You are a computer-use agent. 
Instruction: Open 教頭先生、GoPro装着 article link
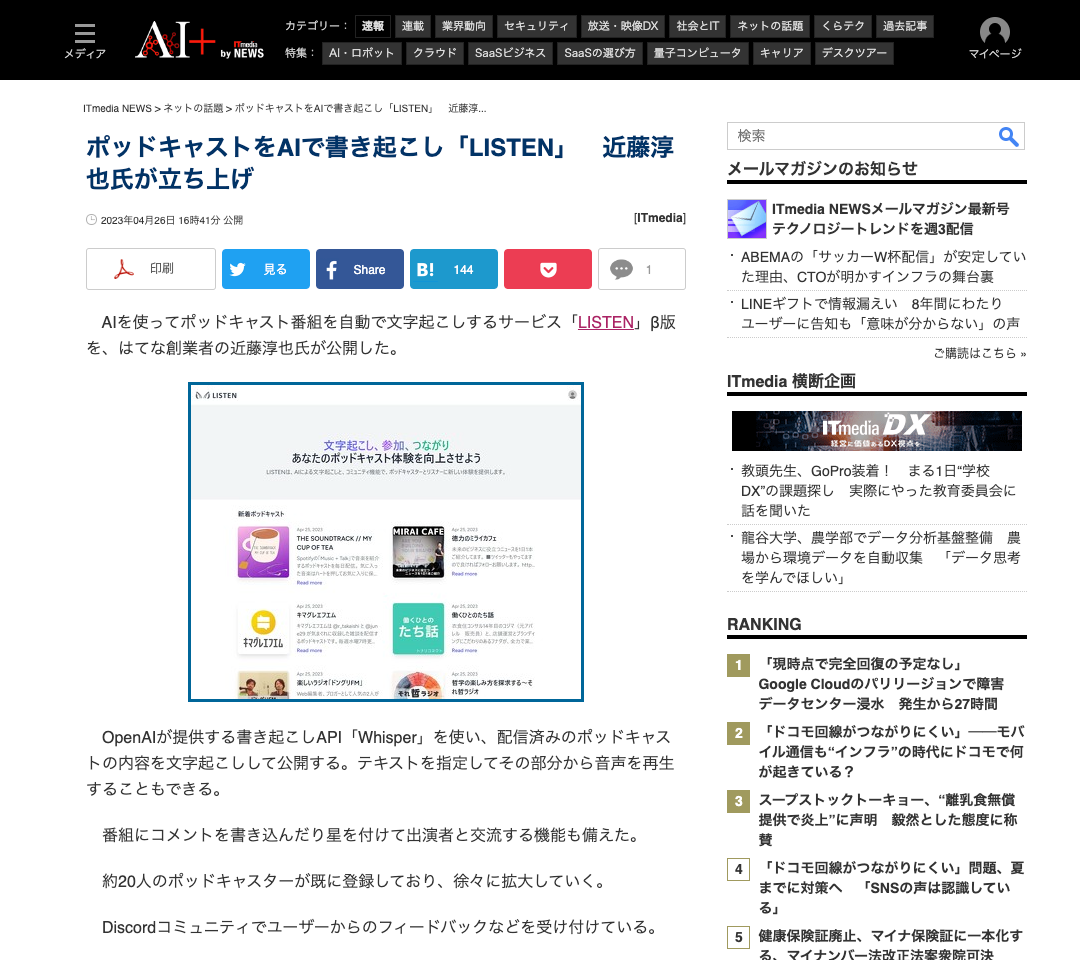click(878, 490)
